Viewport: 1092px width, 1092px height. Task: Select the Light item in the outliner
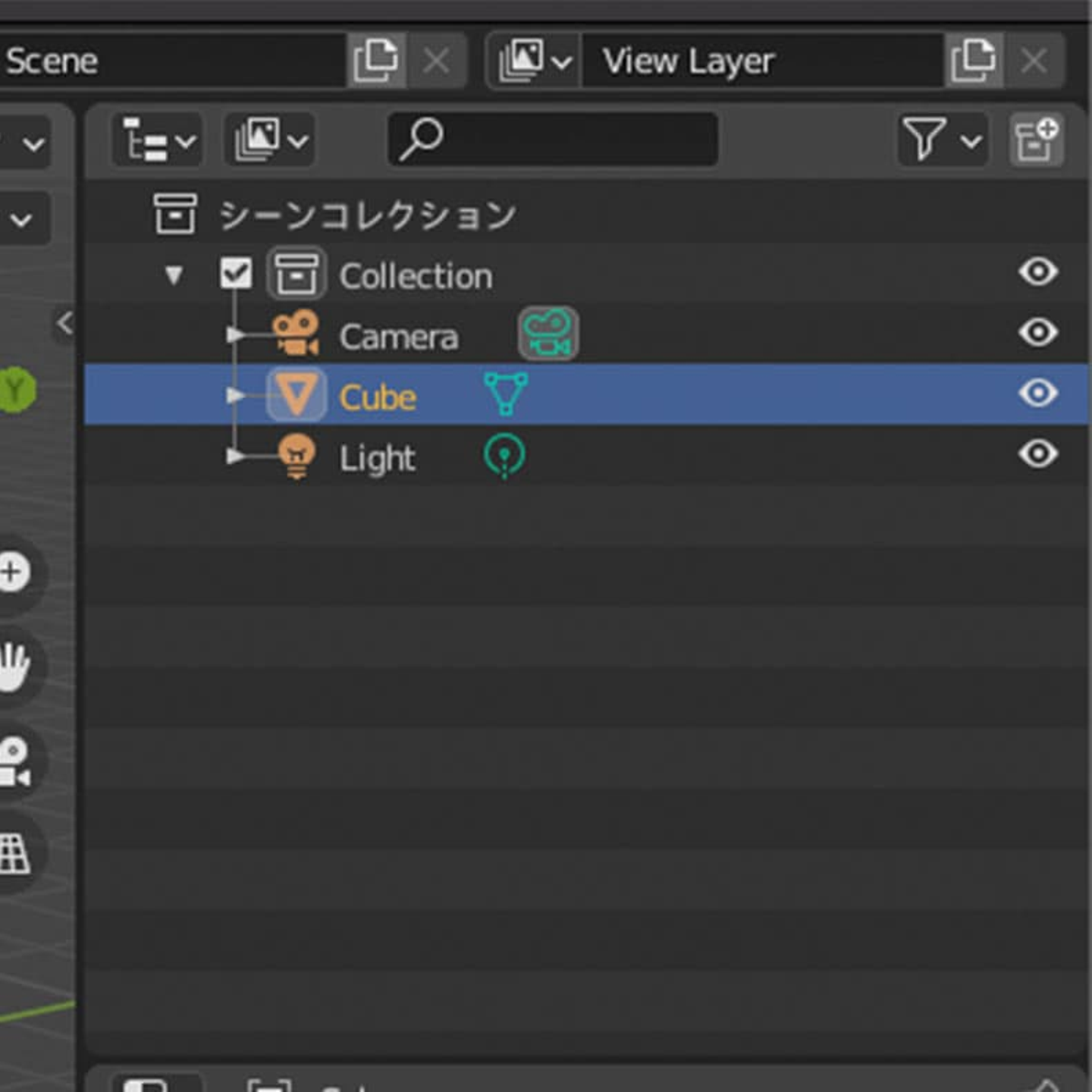pos(377,458)
